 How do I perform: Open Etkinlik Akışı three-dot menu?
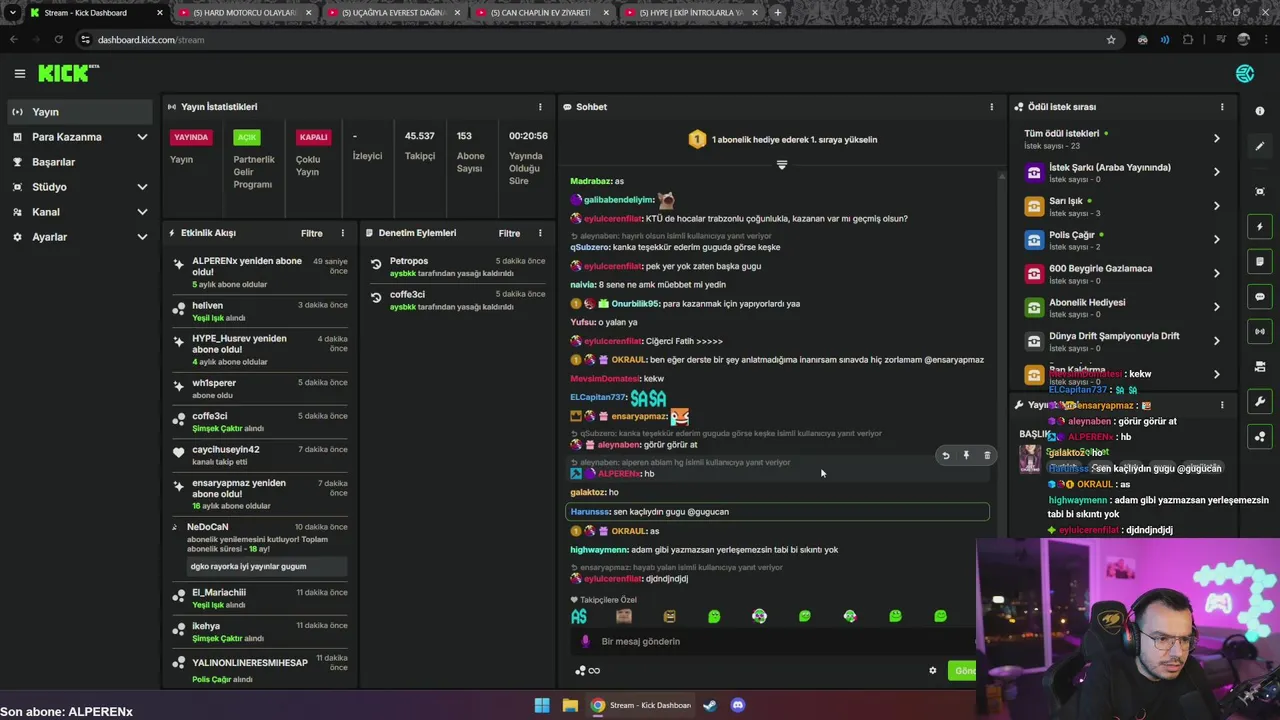tap(342, 233)
